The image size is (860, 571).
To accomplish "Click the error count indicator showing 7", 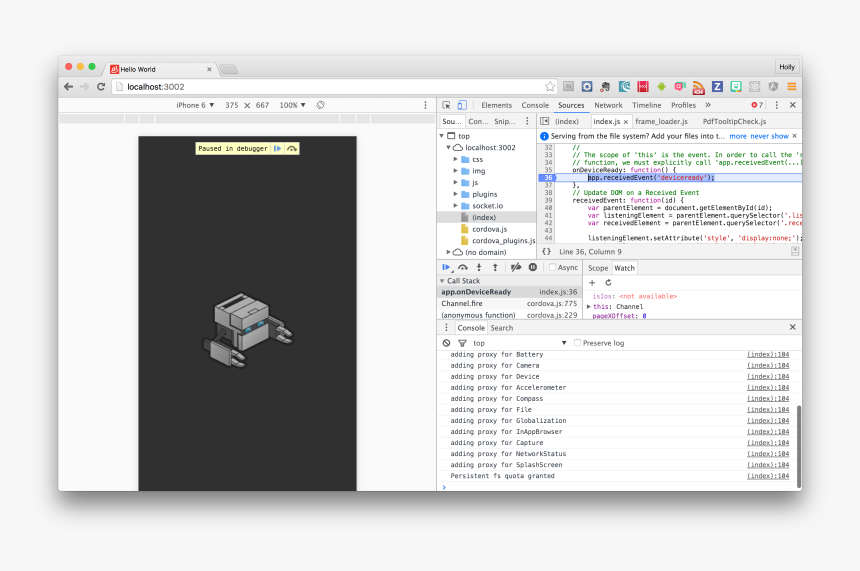I will tap(757, 105).
